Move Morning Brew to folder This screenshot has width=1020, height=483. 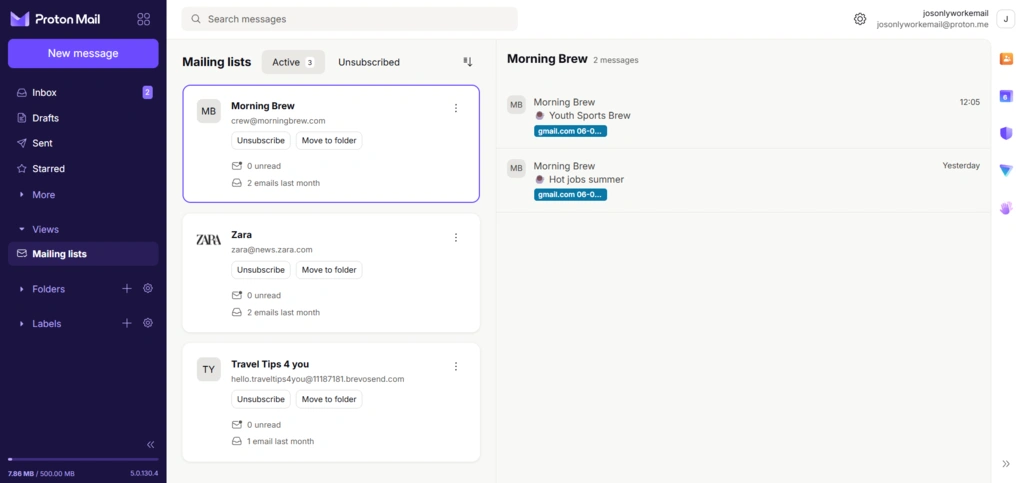coord(329,141)
